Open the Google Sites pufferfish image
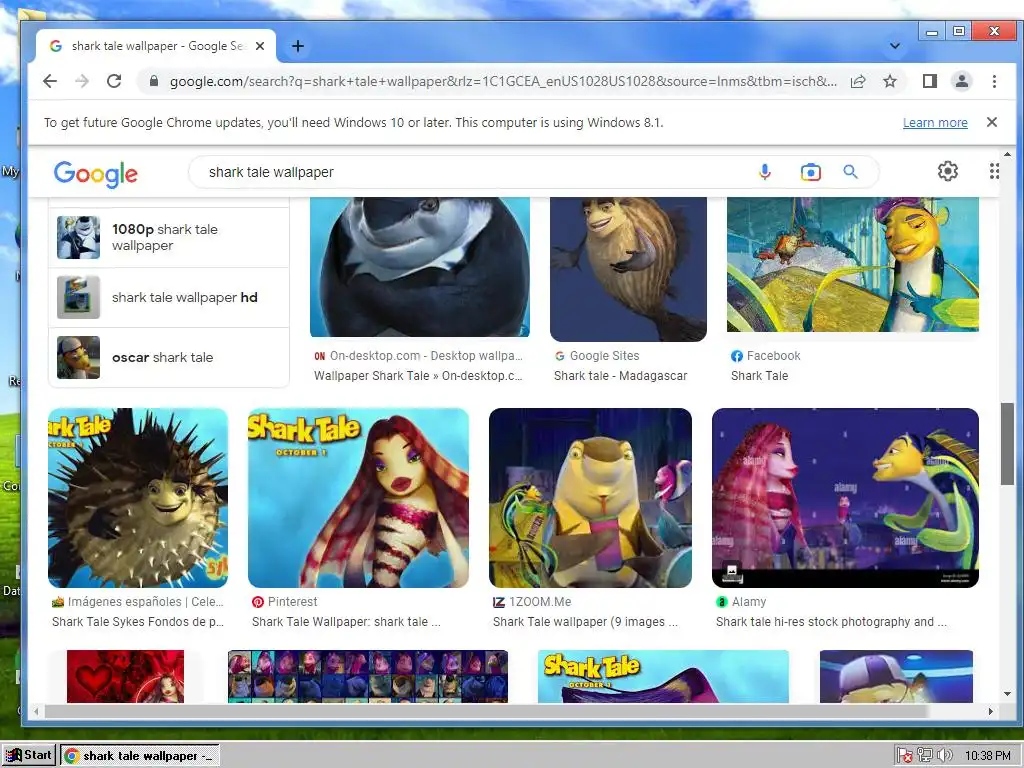 [628, 269]
